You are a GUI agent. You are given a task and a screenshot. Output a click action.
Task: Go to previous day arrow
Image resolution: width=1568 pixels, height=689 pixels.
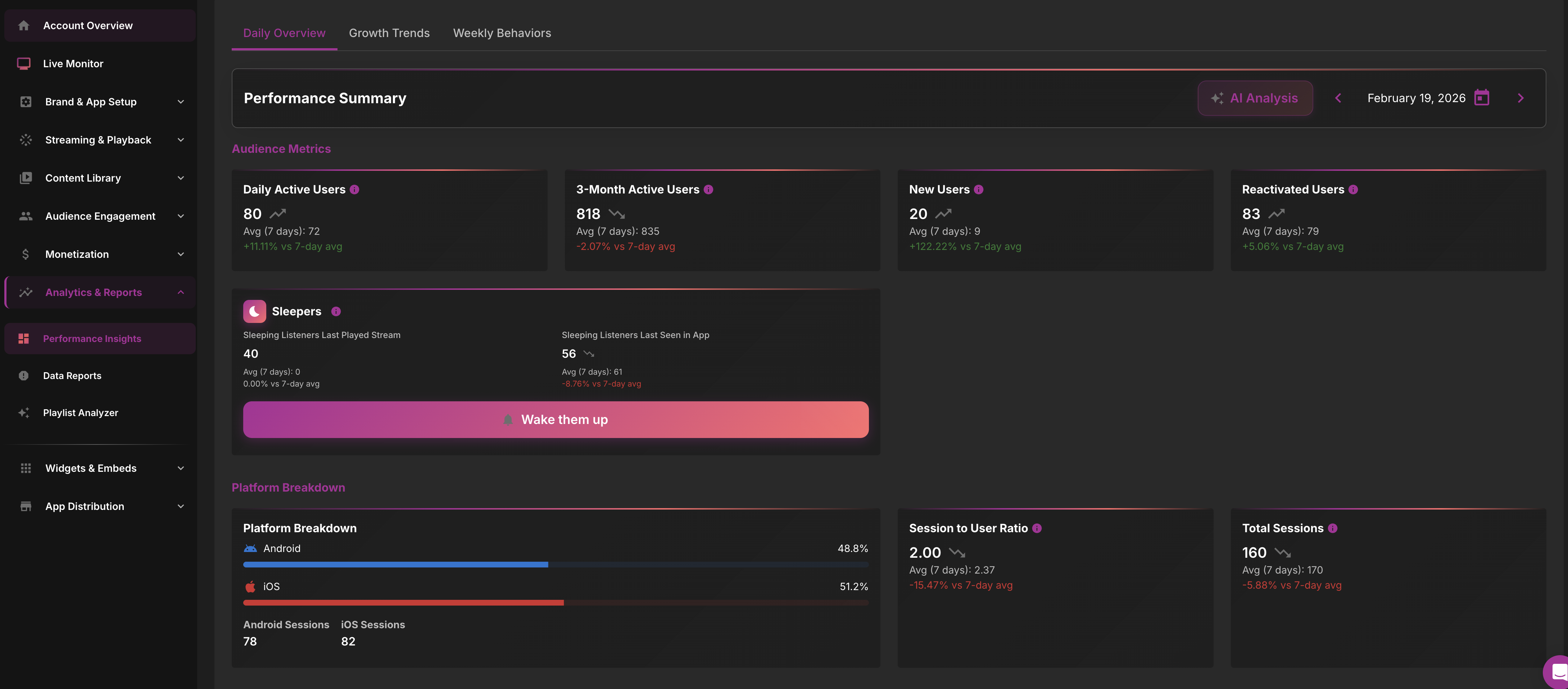pos(1338,98)
